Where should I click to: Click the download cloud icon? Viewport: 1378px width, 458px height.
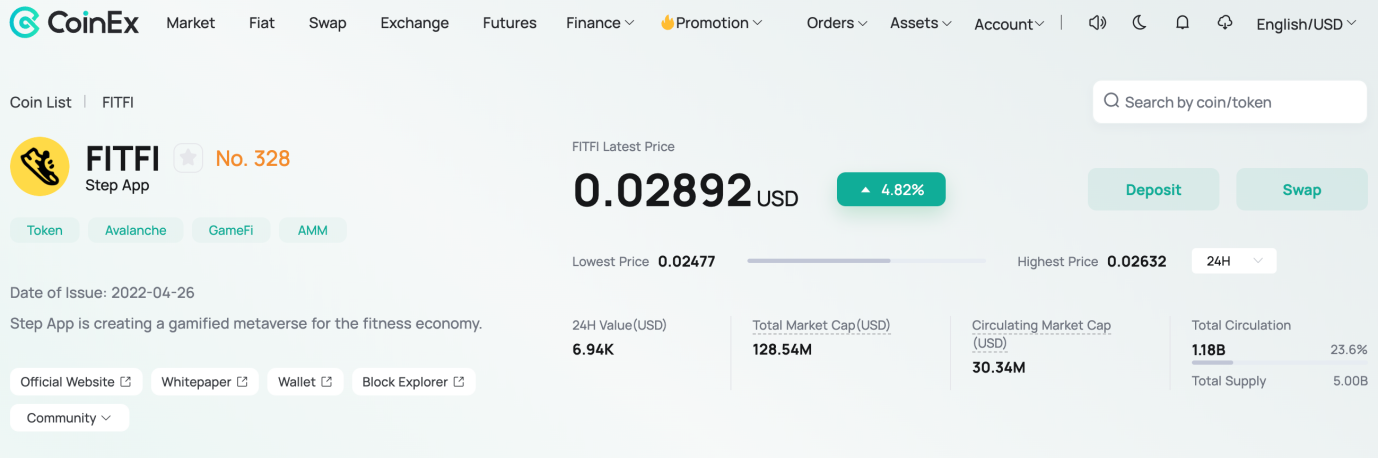[1225, 22]
